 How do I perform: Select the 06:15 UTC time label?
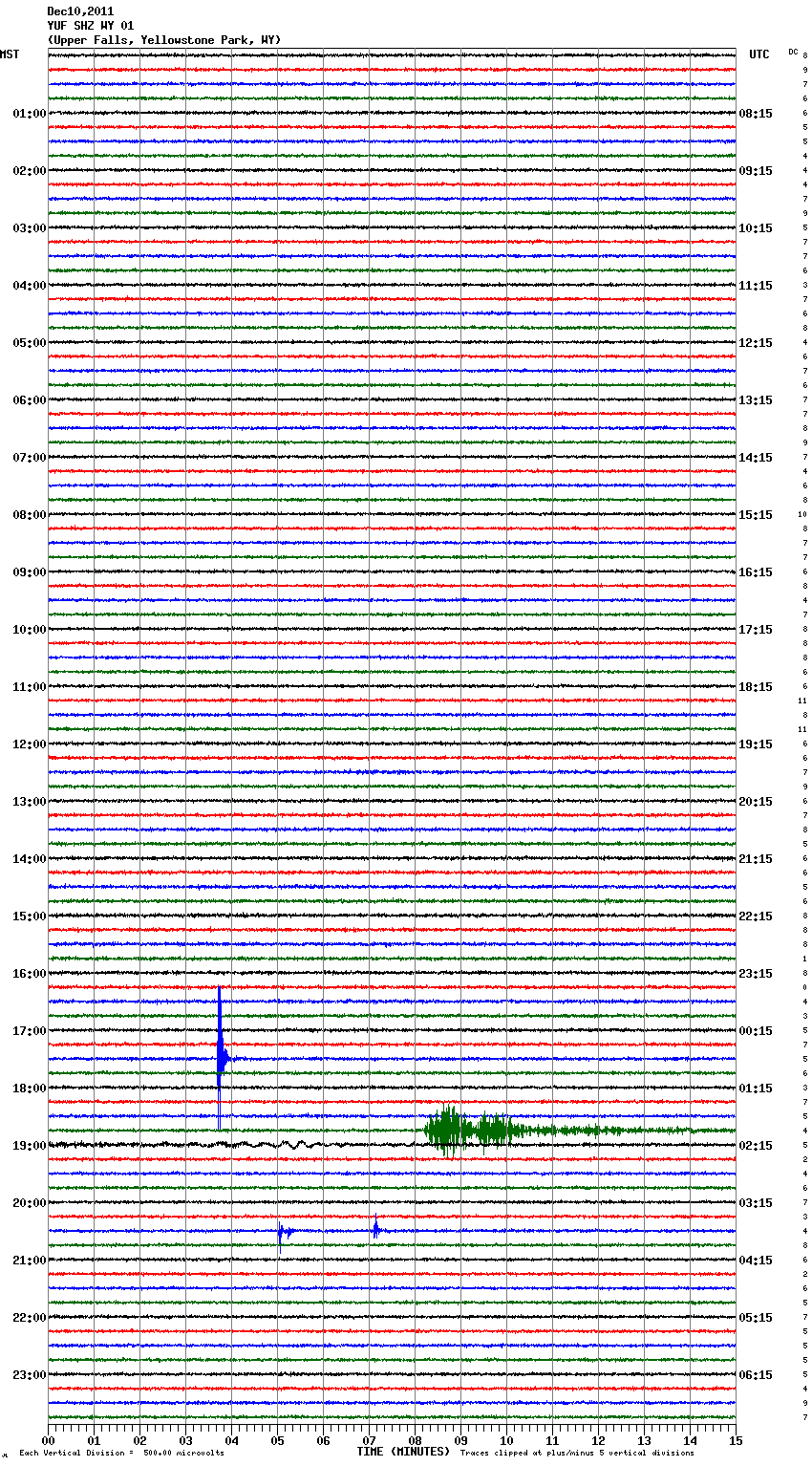(756, 1375)
